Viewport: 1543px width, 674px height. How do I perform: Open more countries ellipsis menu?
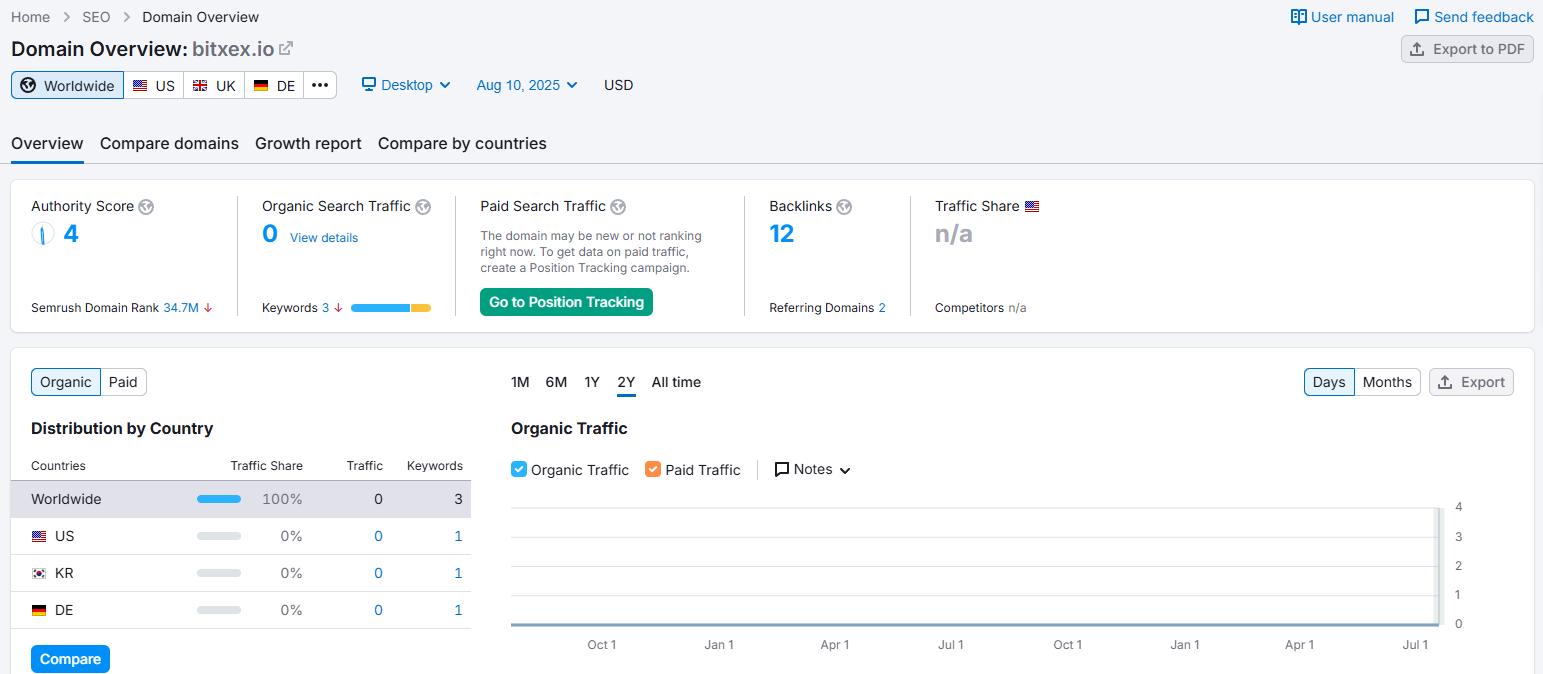click(320, 85)
